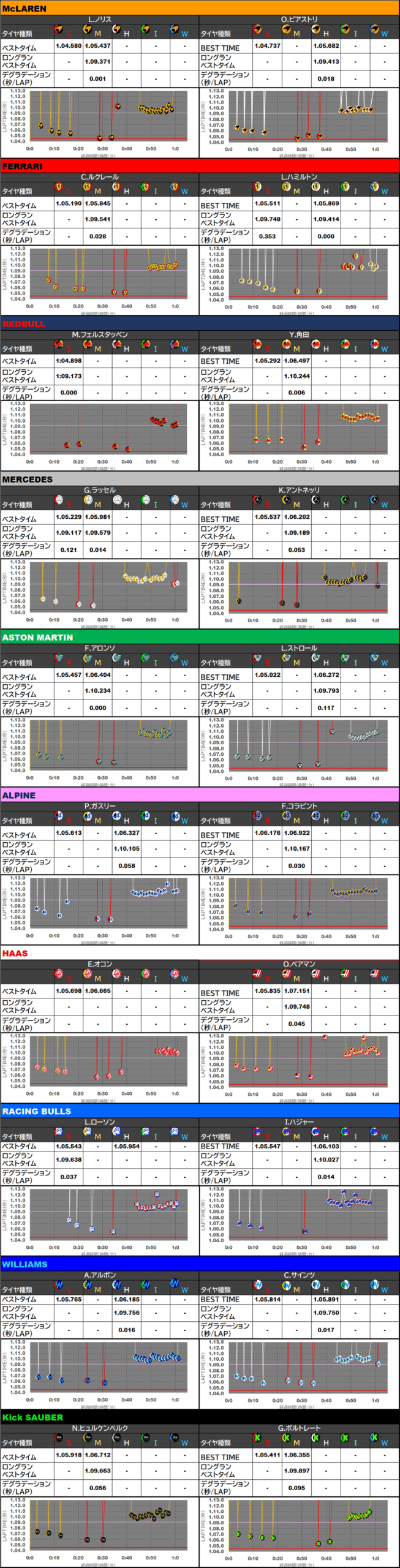Click Hülkenberg's best time 1.05.918
Viewport: 400px width, 1568px height.
coord(69,1455)
